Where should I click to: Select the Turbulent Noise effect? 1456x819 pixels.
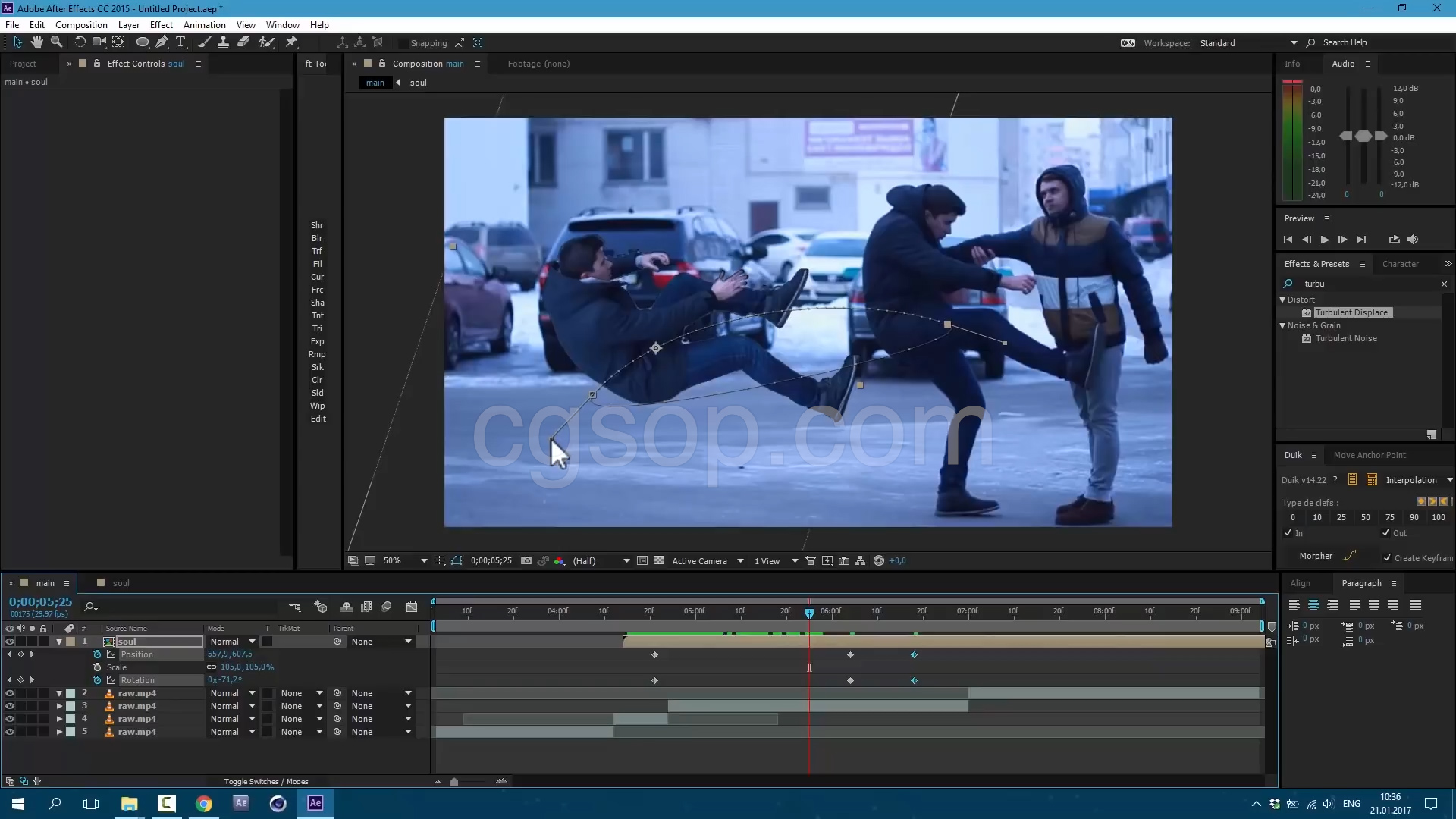[x=1346, y=338]
